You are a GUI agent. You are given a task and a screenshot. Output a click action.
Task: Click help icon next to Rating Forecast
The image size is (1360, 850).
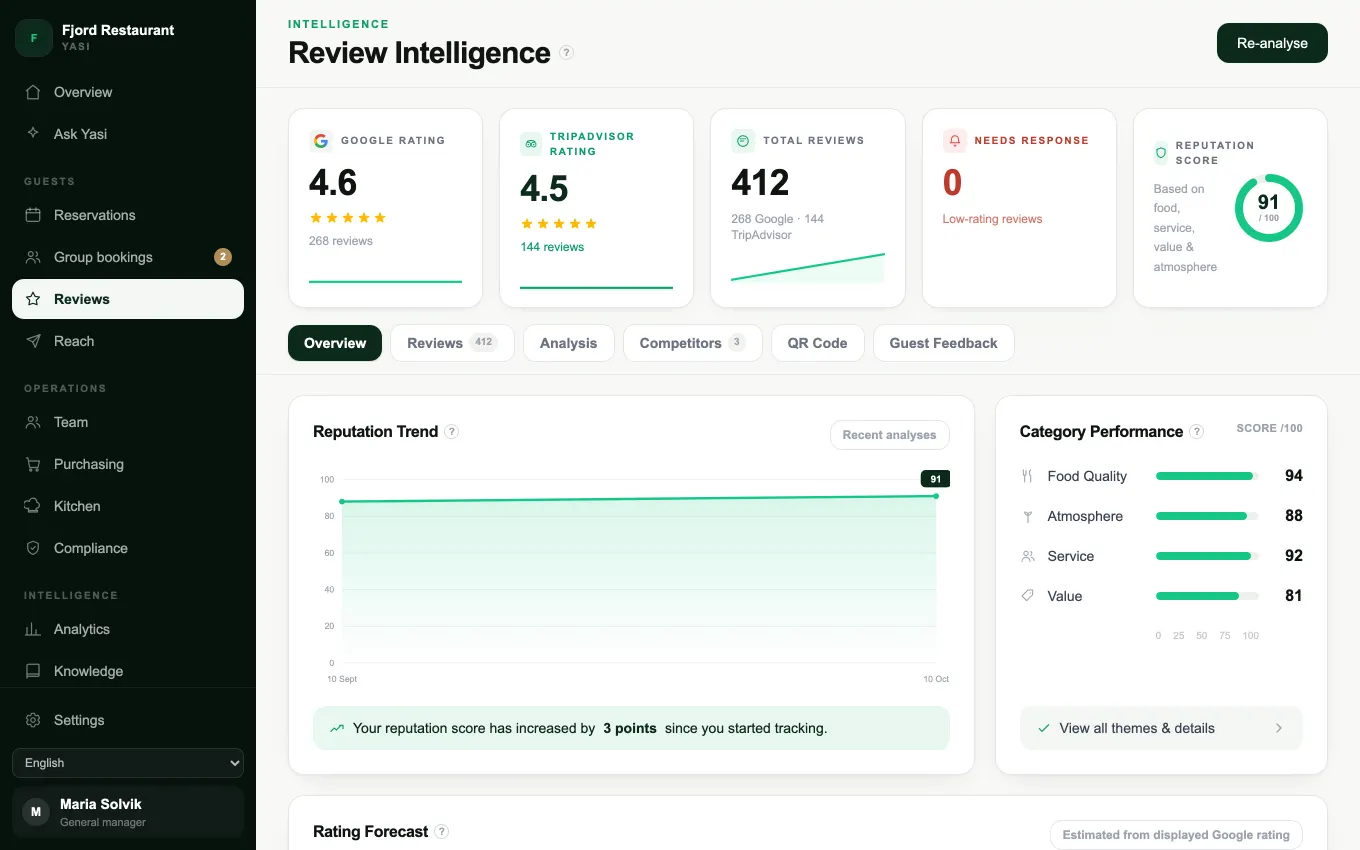442,832
